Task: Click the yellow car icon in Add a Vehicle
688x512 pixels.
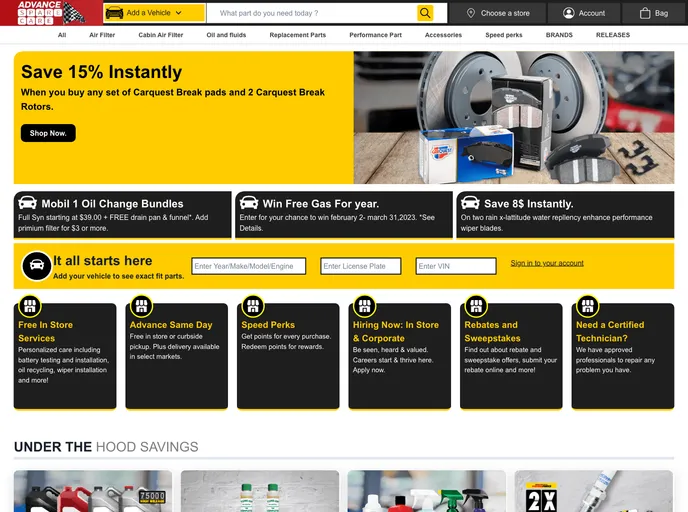Action: click(115, 13)
